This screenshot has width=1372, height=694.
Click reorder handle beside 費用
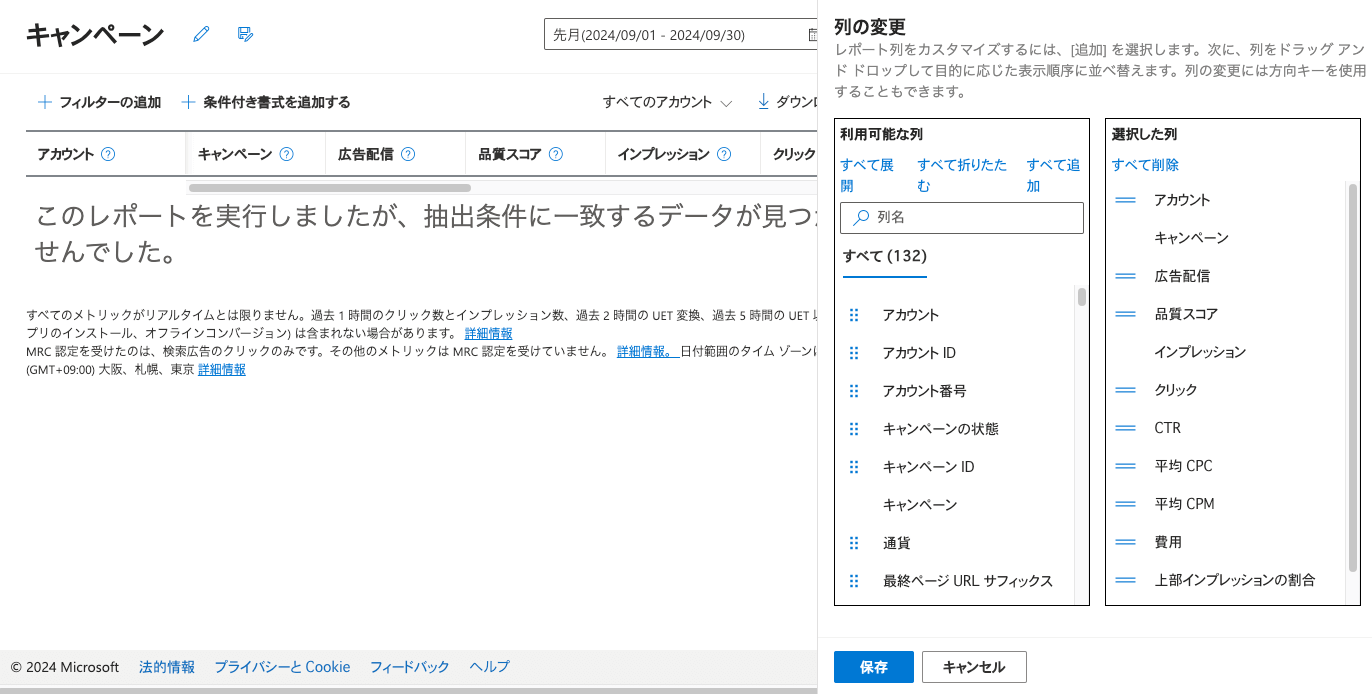pos(1126,542)
